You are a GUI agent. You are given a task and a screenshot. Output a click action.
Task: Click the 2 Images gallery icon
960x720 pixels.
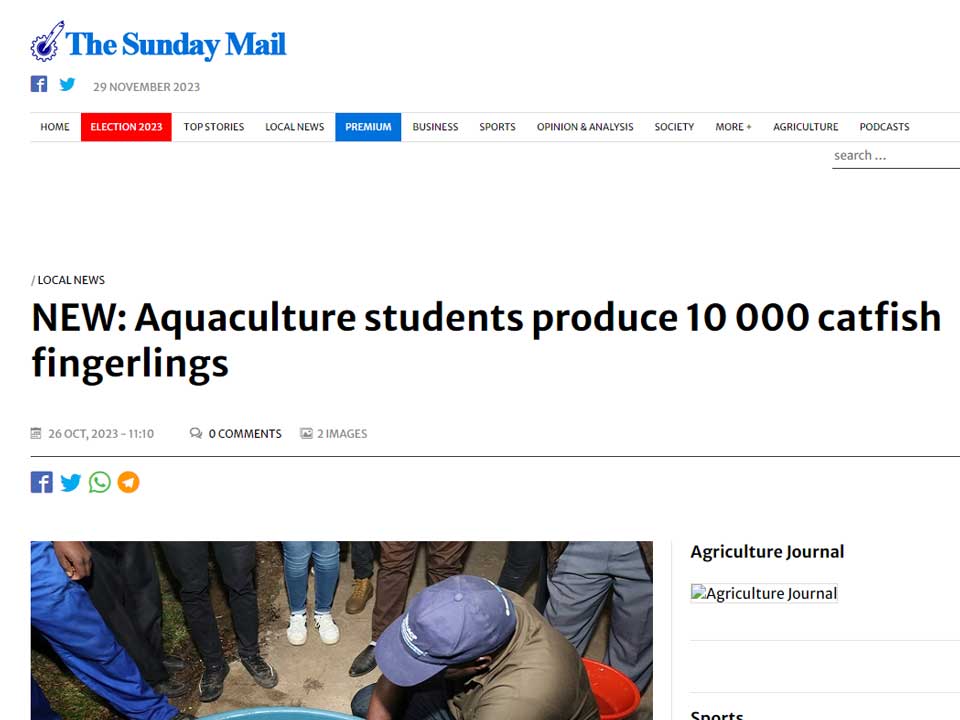click(x=306, y=433)
